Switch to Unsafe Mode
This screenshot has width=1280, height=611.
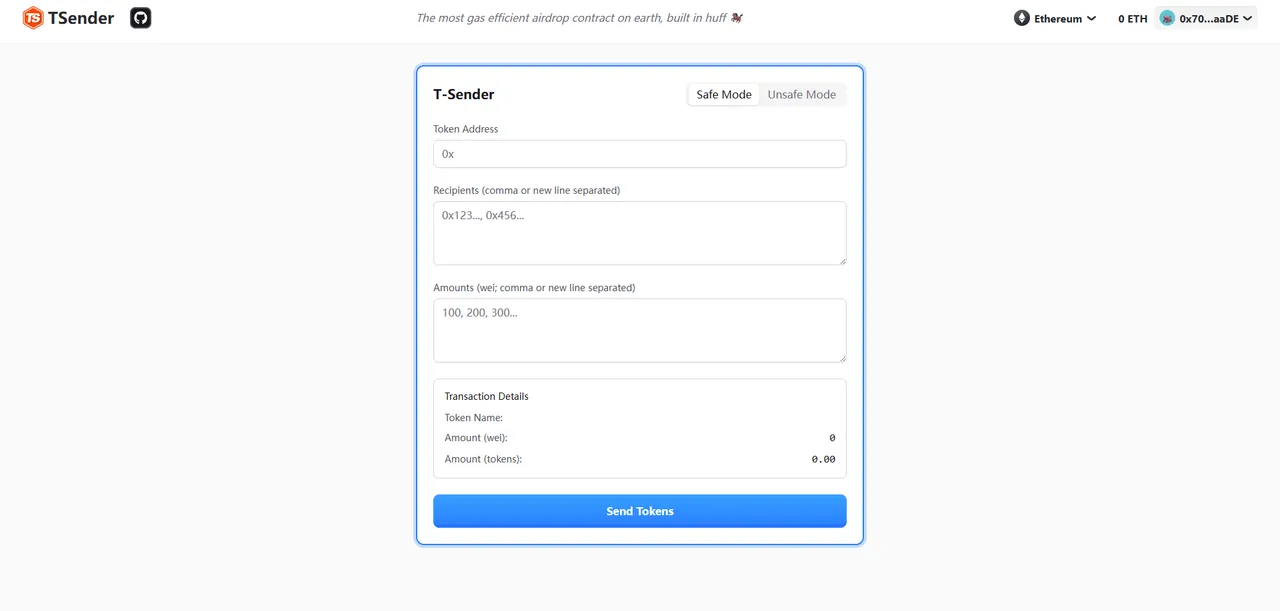[x=802, y=93]
